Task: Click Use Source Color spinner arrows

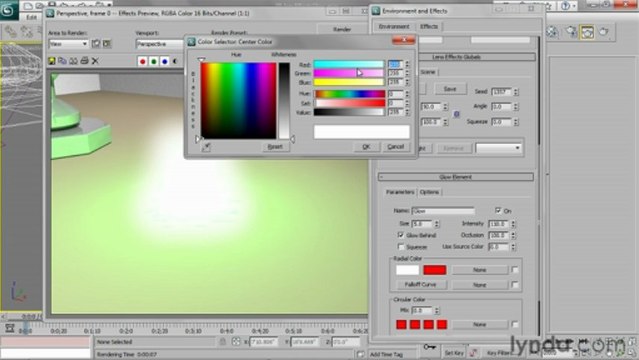Action: tap(513, 247)
